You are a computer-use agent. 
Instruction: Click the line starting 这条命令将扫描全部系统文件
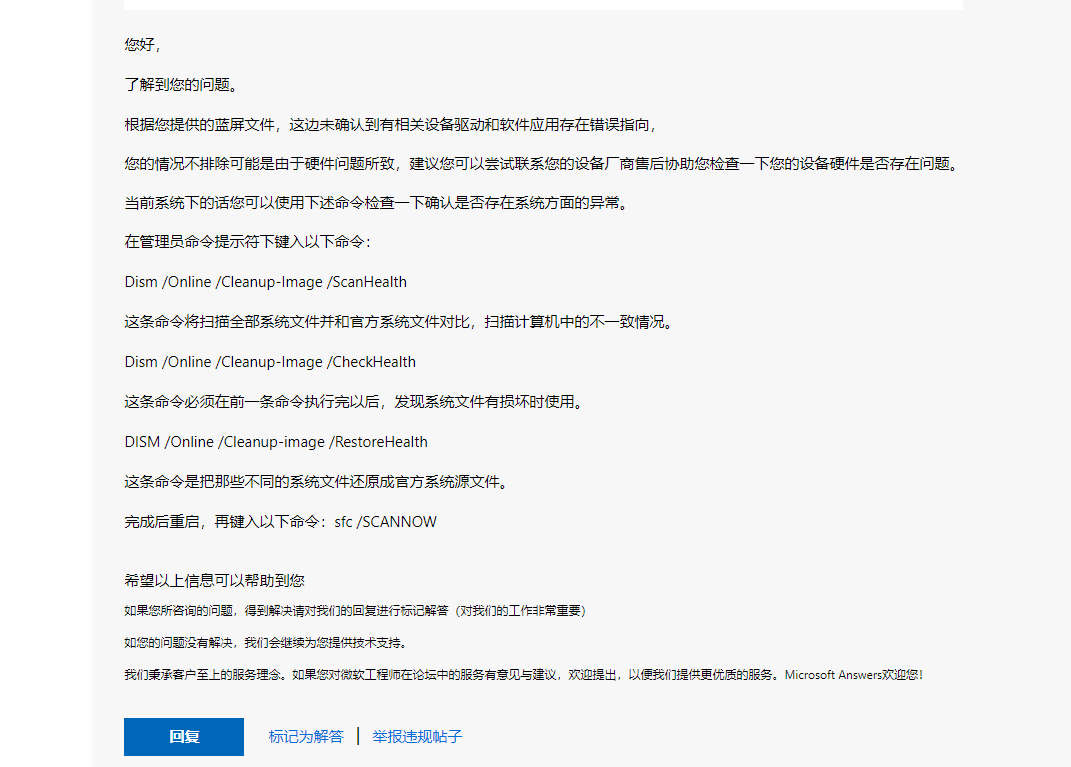click(x=398, y=322)
